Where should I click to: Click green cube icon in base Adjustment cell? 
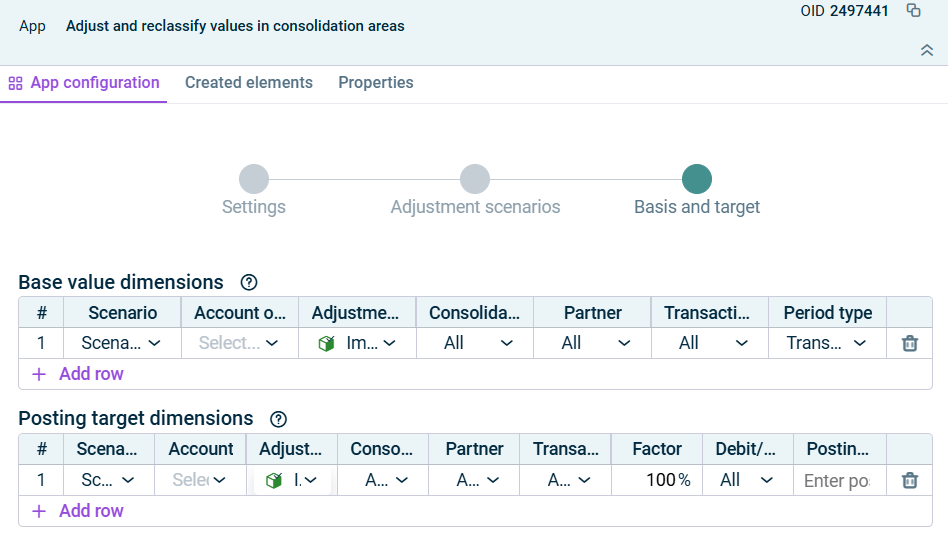(326, 343)
